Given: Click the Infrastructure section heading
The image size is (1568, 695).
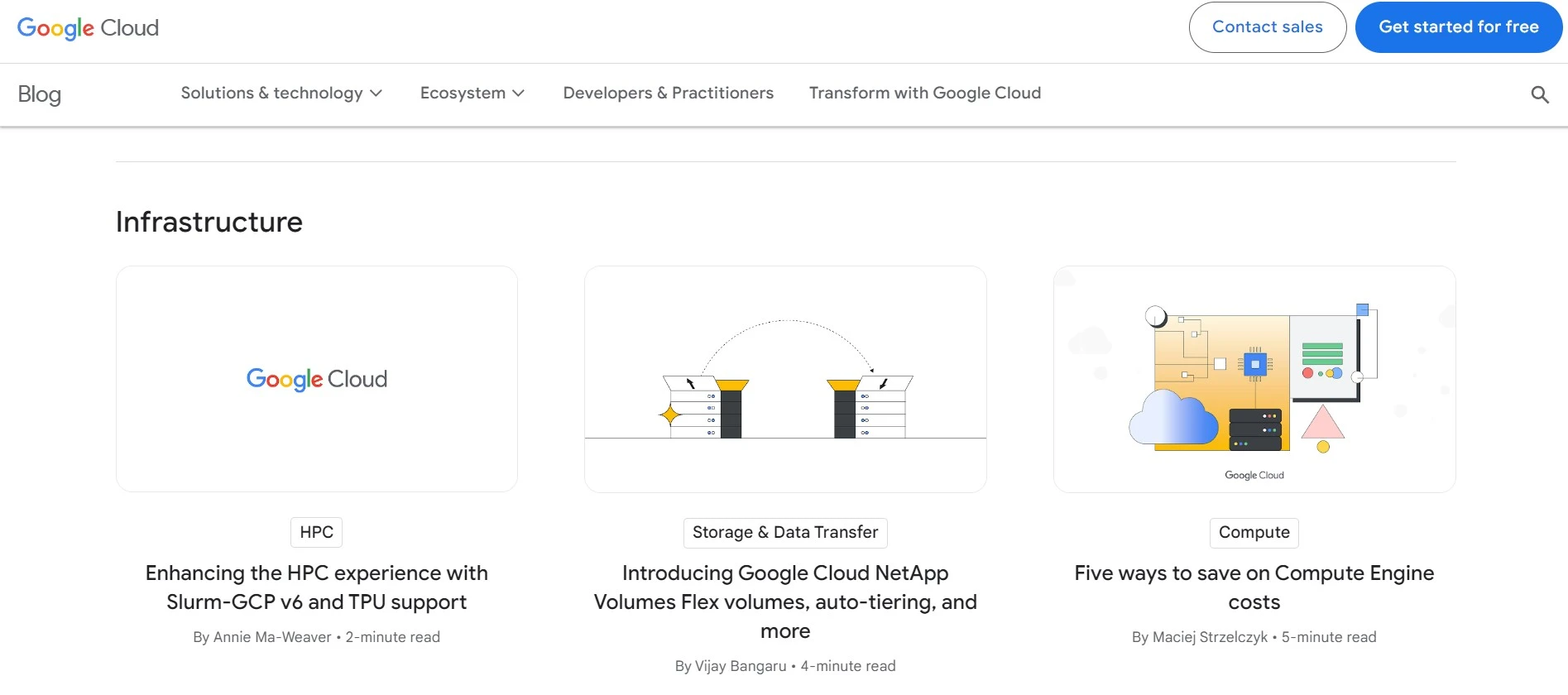Looking at the screenshot, I should pyautogui.click(x=209, y=222).
